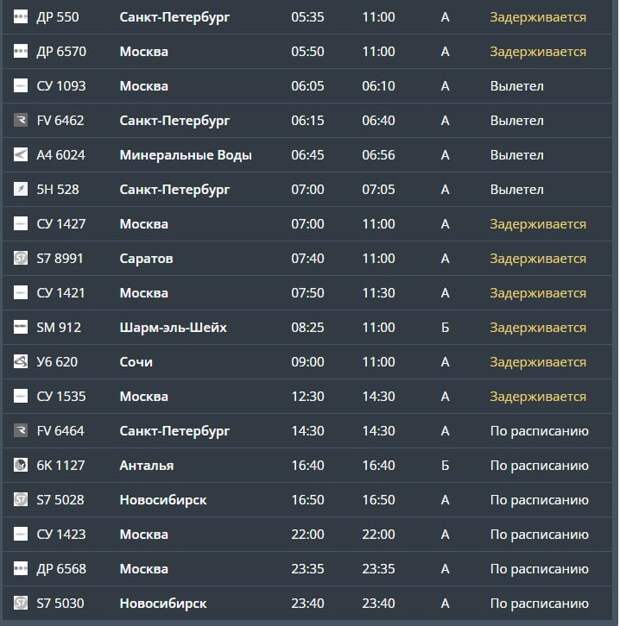Select the airline icon beside SM 912

coord(21,328)
